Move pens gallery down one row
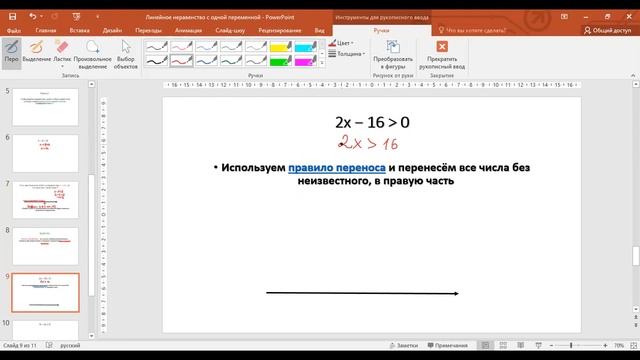 (322, 53)
